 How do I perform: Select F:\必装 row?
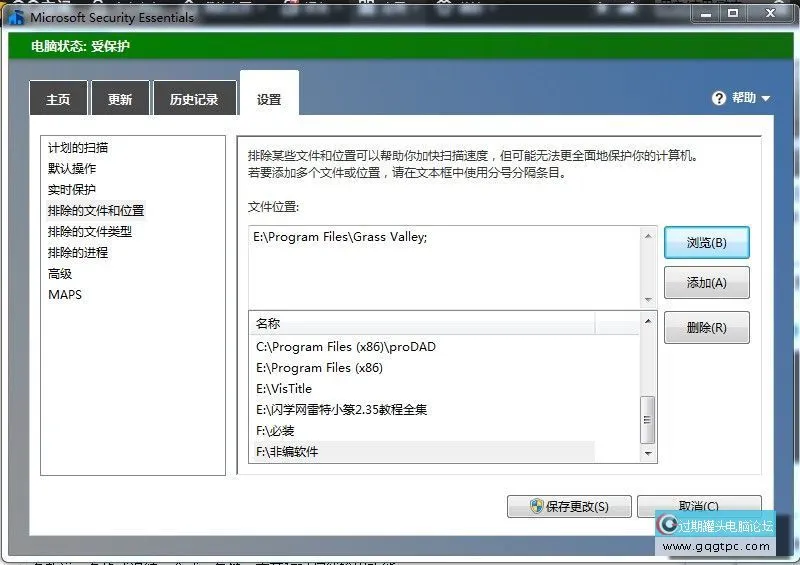[x=422, y=431]
